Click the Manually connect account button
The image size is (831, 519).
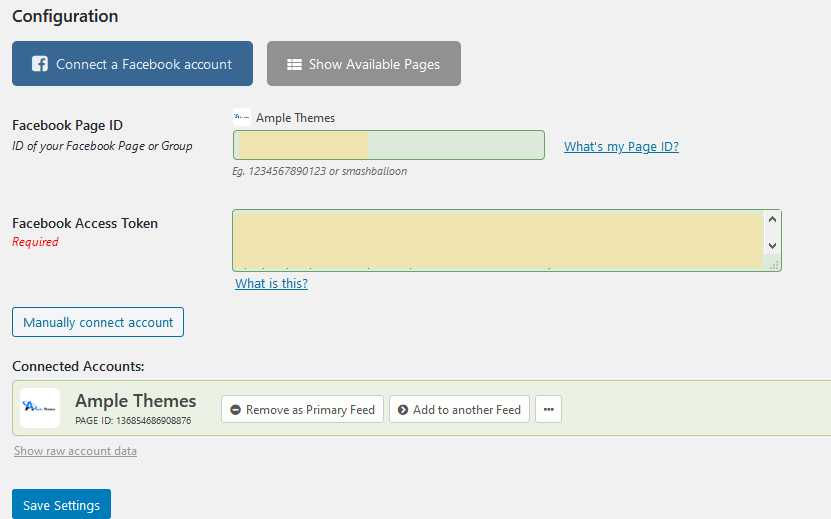coord(98,322)
